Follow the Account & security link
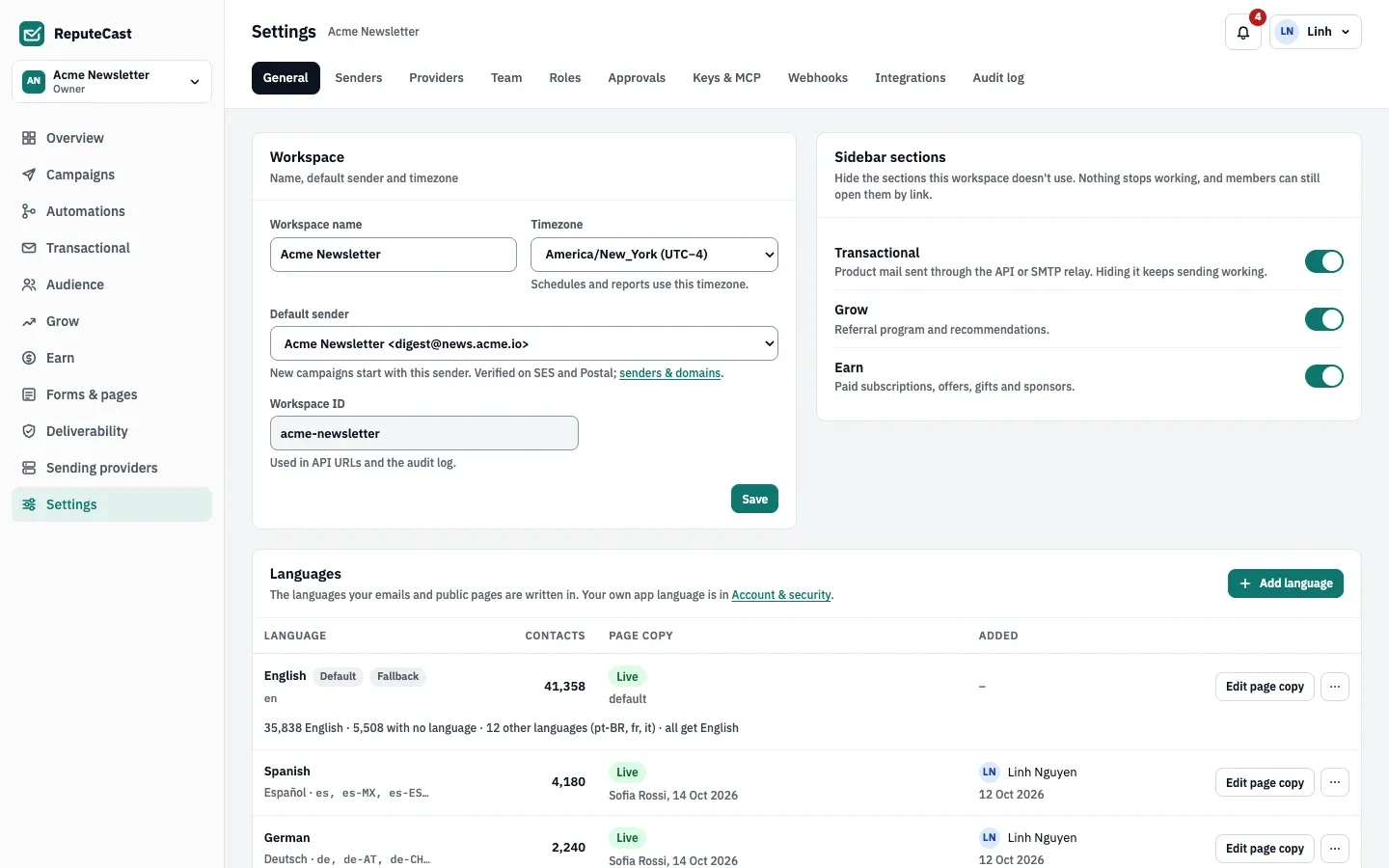The image size is (1389, 868). pyautogui.click(x=781, y=595)
